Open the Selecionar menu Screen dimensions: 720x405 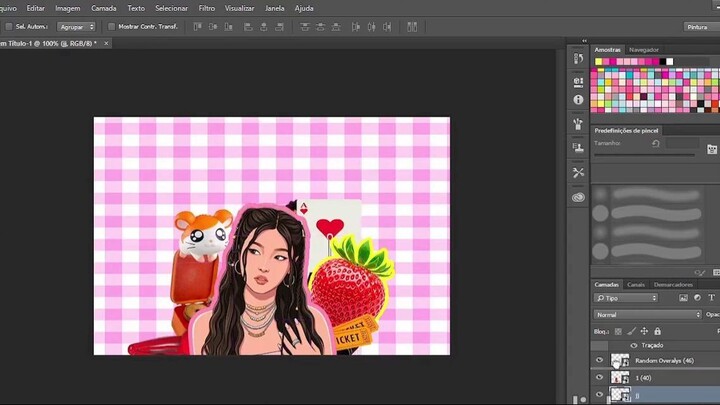(x=171, y=8)
